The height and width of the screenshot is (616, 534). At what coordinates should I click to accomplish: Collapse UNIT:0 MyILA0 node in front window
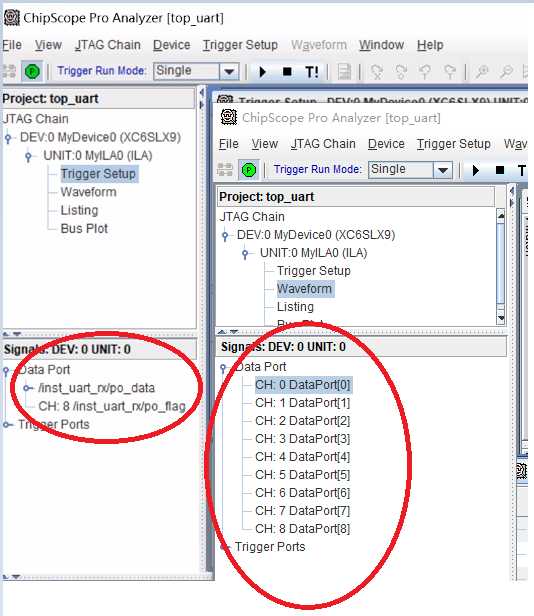(x=245, y=254)
